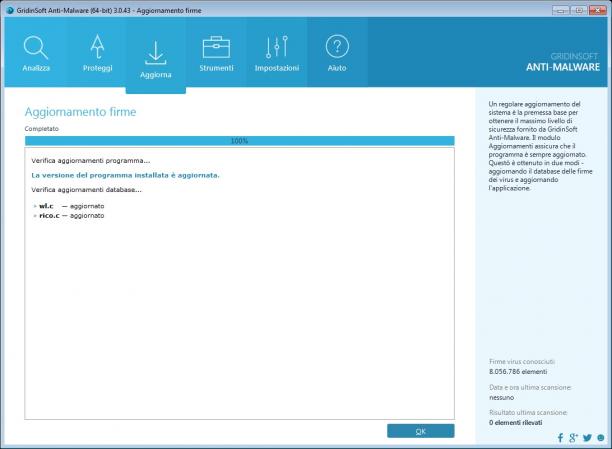
Task: Confirm with the OK button
Action: pos(421,431)
